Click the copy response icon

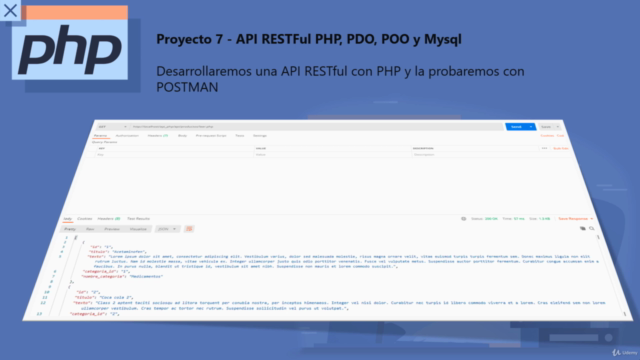pyautogui.click(x=582, y=229)
